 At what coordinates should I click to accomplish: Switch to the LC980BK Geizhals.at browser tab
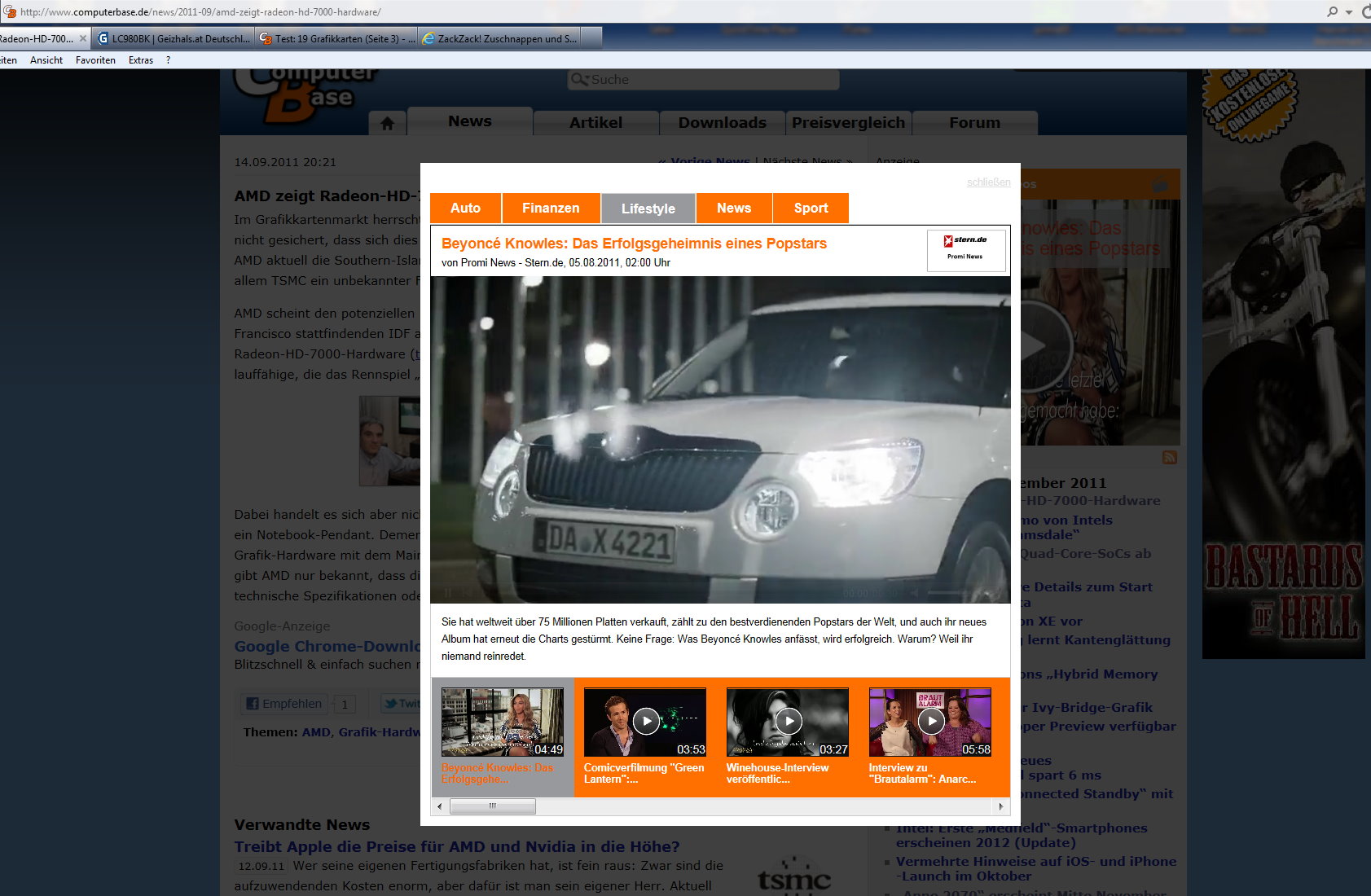tap(173, 38)
